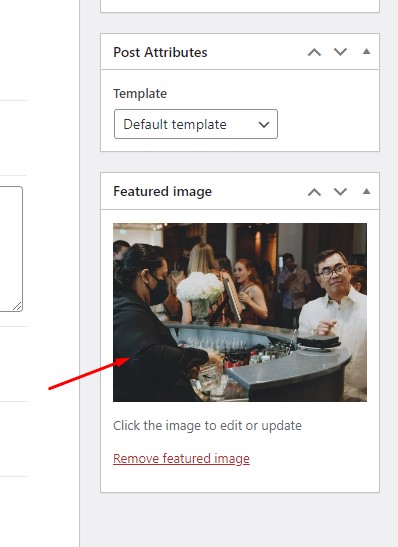Click inside the text area on the left

coord(10,249)
